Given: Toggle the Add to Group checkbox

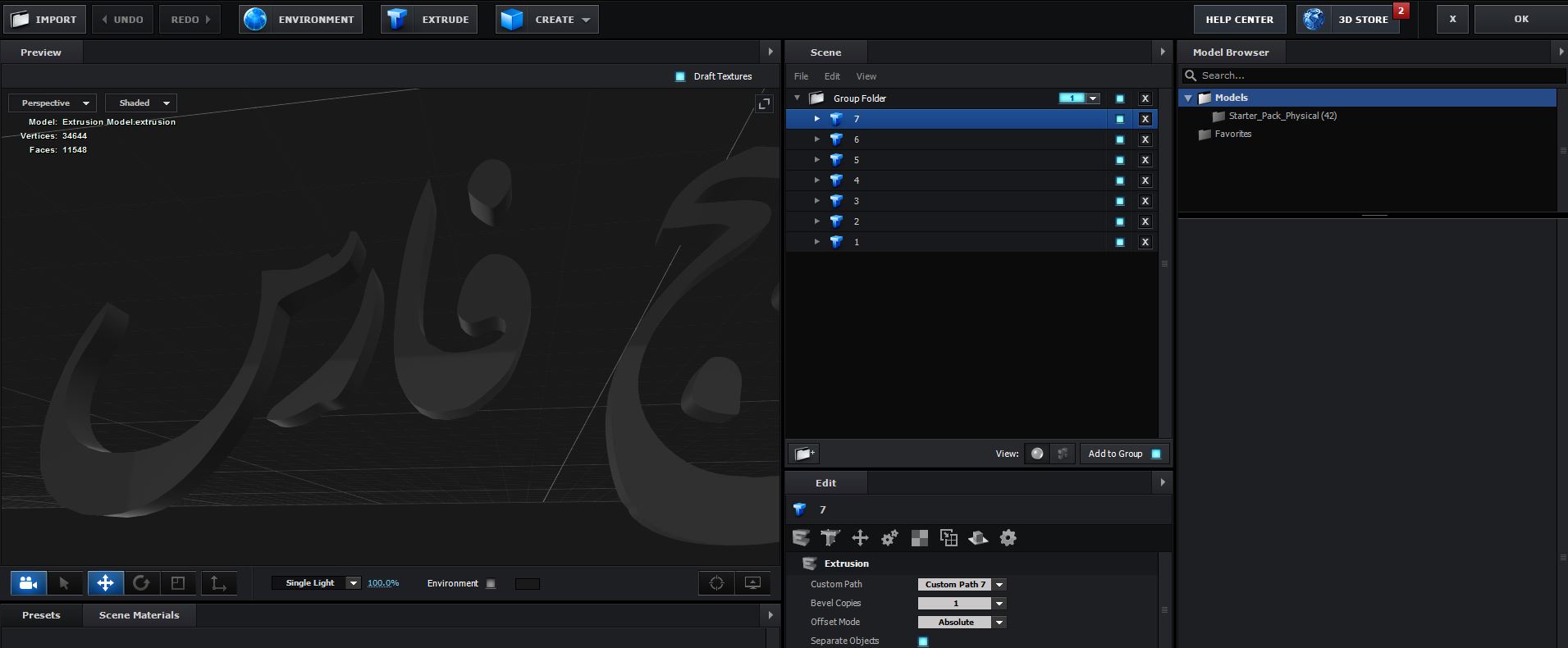Looking at the screenshot, I should click(x=1156, y=454).
